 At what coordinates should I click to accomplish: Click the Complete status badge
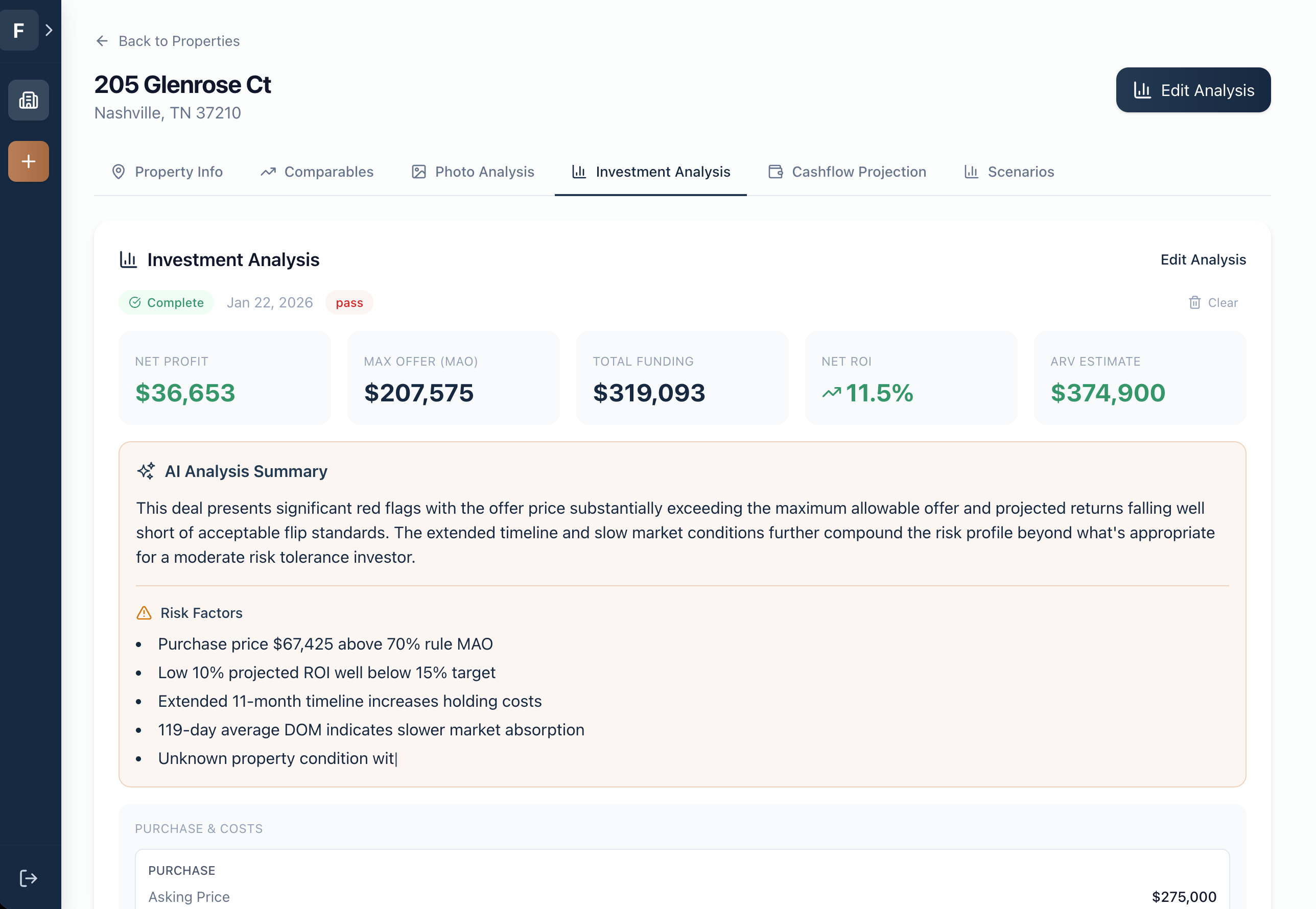[x=166, y=302]
